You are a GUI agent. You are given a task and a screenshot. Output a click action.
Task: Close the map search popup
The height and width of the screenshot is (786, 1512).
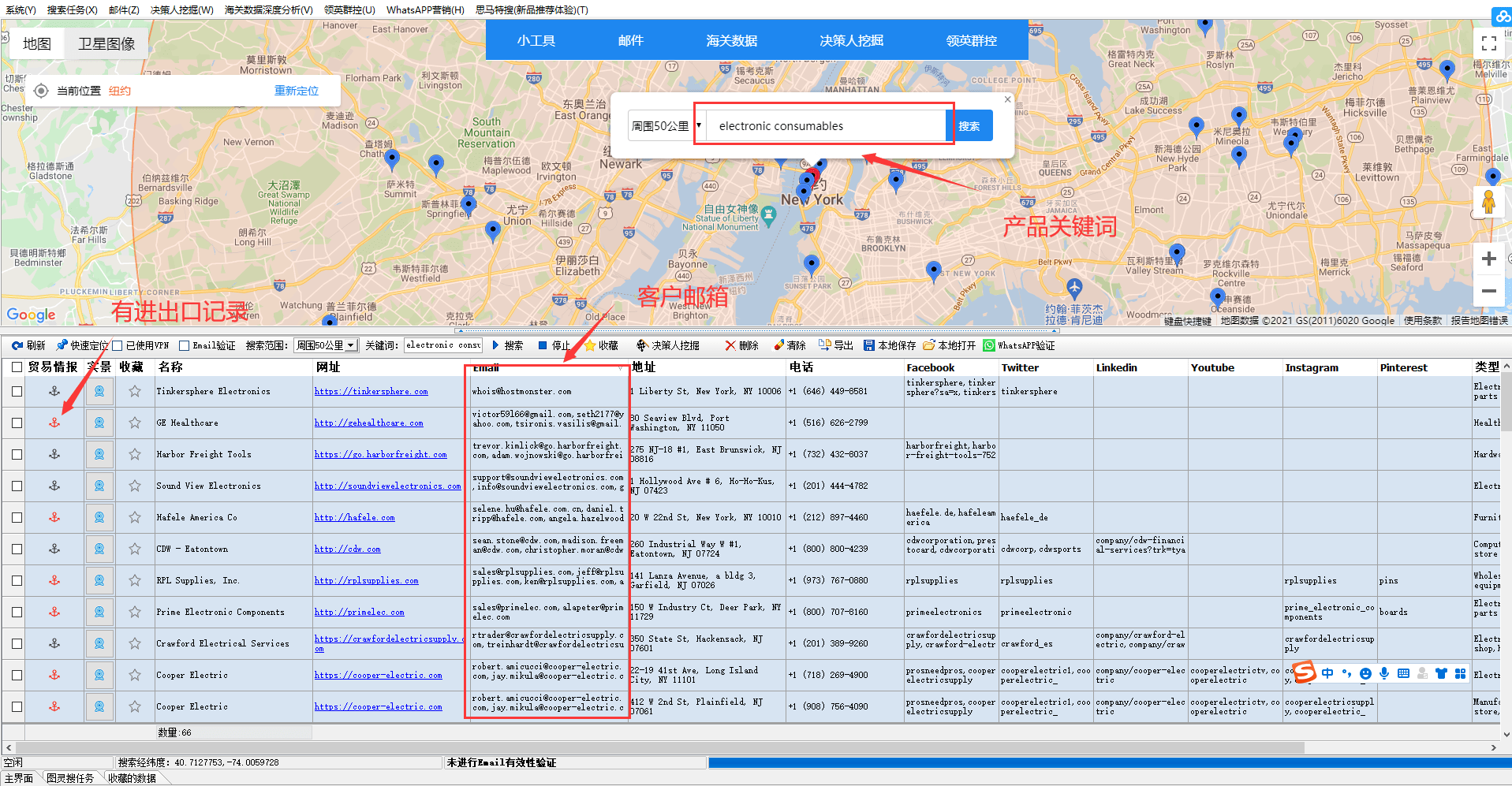(1007, 99)
